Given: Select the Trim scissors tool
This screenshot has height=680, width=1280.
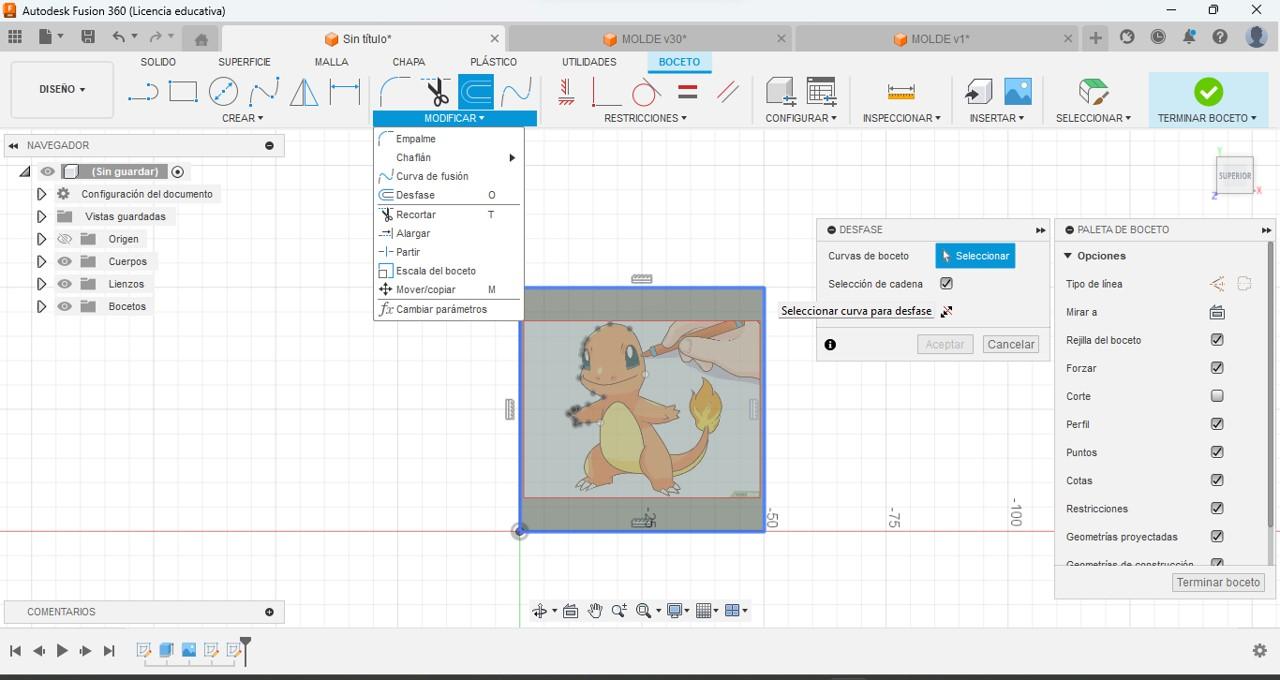Looking at the screenshot, I should (x=436, y=92).
